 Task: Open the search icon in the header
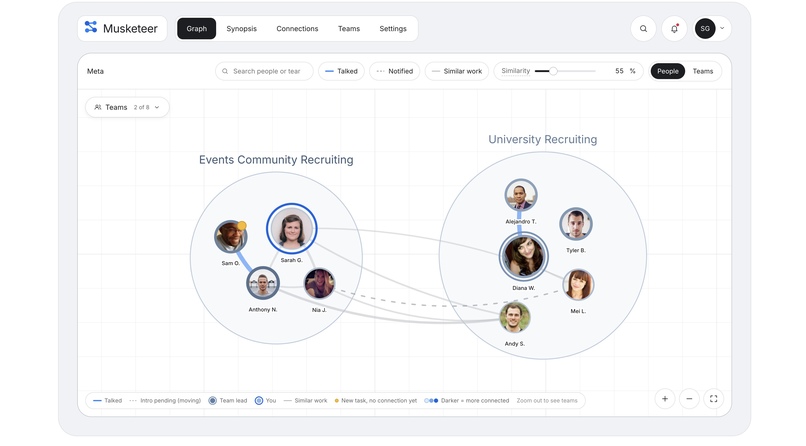tap(643, 29)
